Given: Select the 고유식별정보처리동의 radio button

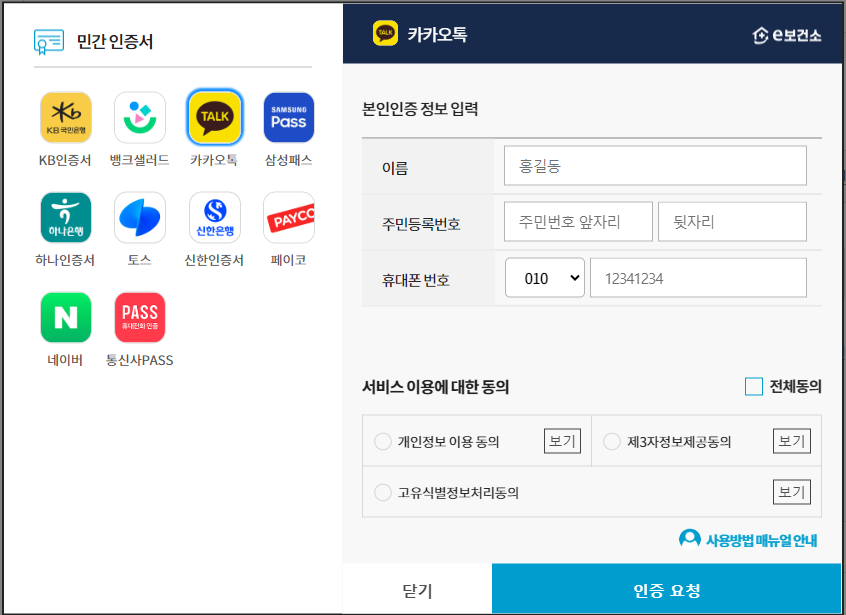Looking at the screenshot, I should tap(383, 491).
